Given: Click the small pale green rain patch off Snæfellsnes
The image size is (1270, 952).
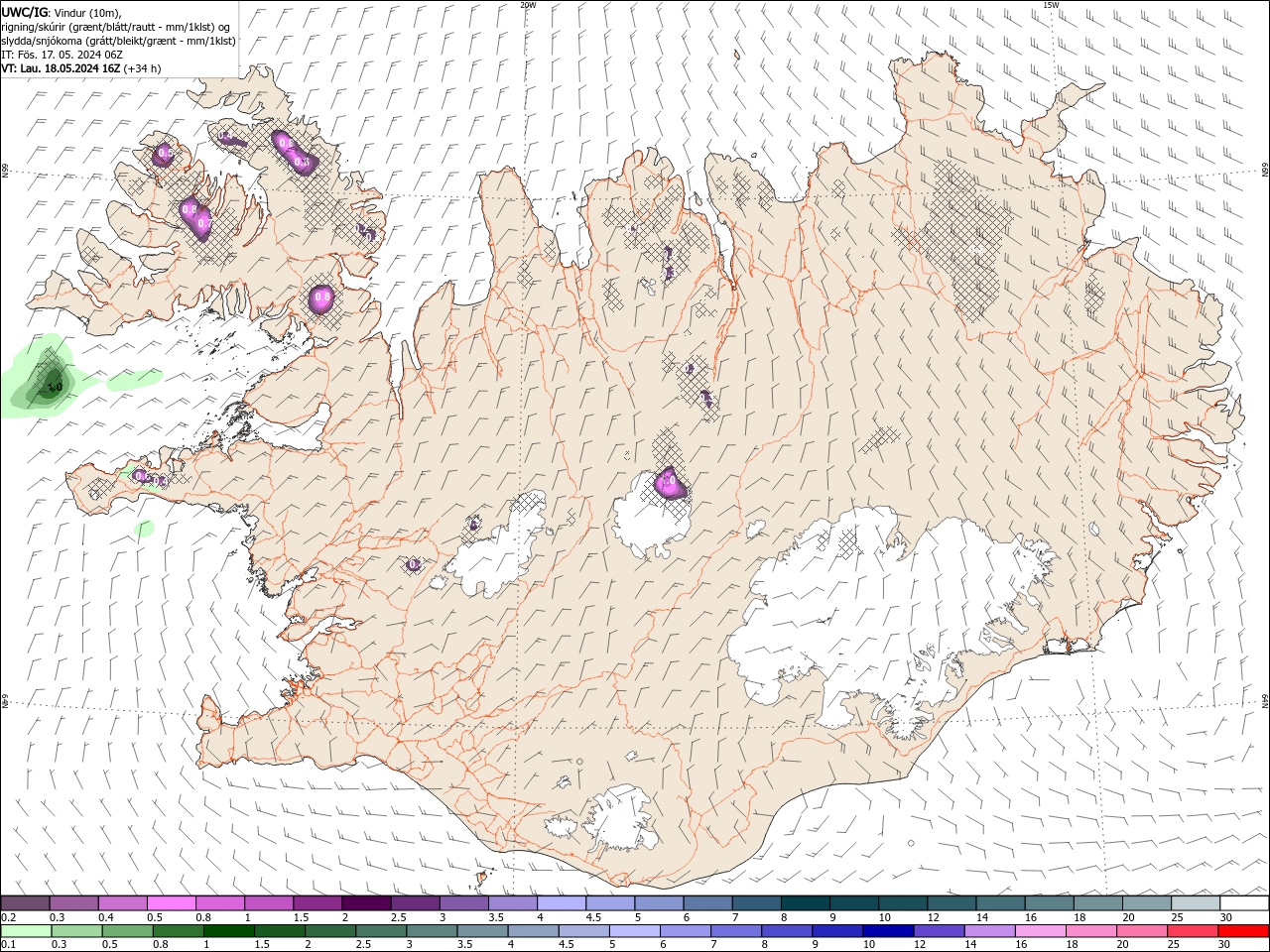Looking at the screenshot, I should pos(144,529).
